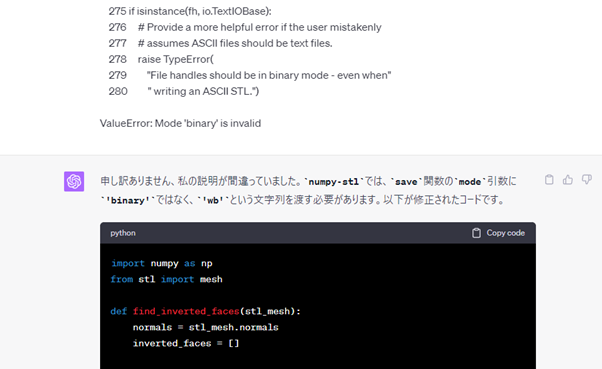Click line 279 about binary mode handles
This screenshot has width=602, height=369.
(x=250, y=75)
